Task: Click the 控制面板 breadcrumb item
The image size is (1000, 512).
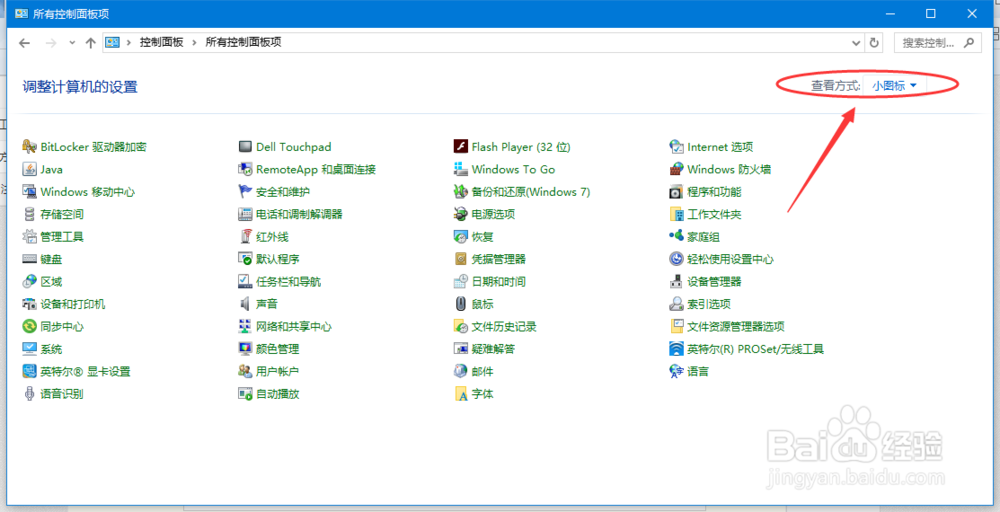Action: (x=161, y=43)
